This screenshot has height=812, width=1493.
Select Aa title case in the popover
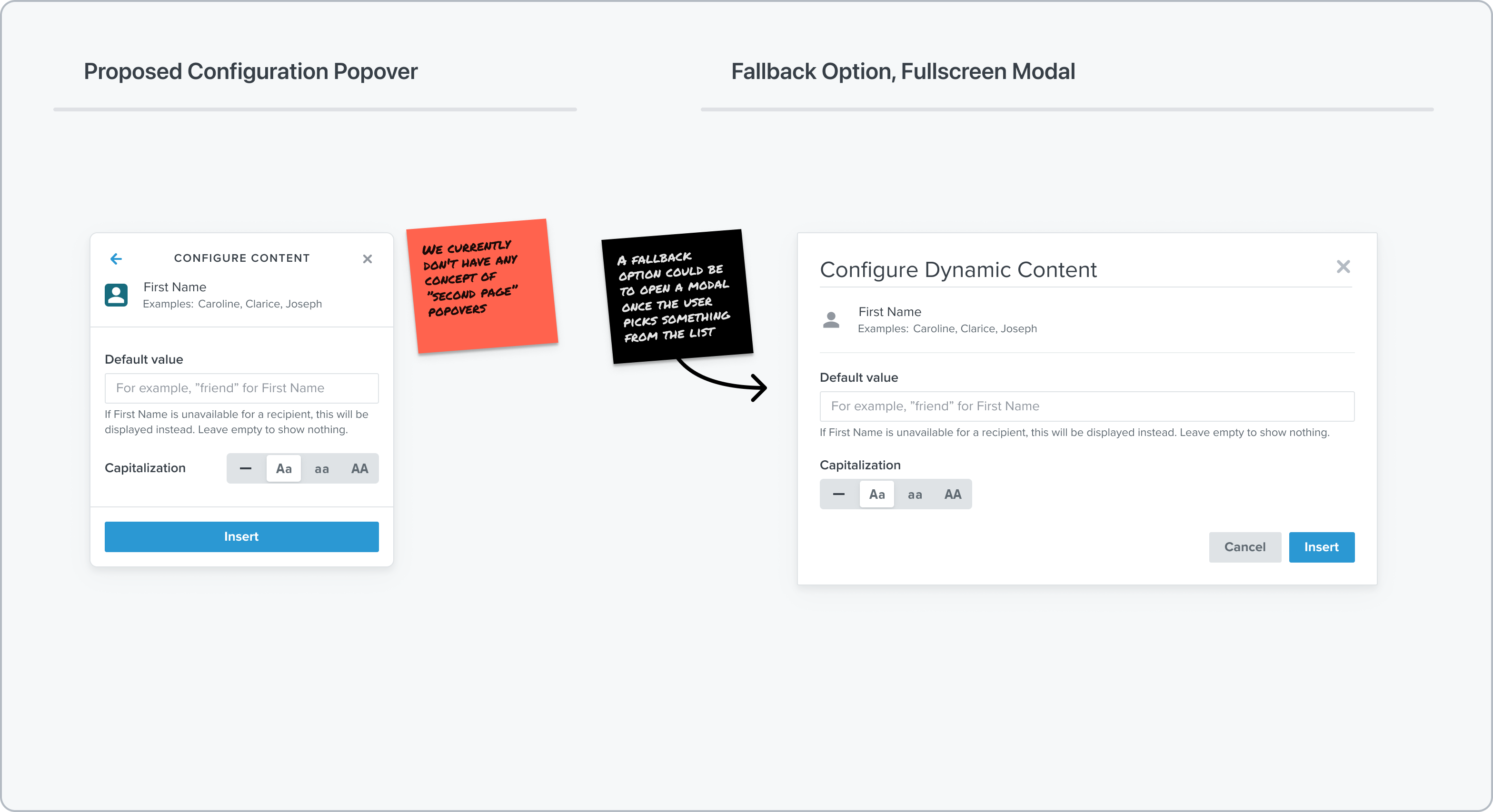[x=283, y=468]
